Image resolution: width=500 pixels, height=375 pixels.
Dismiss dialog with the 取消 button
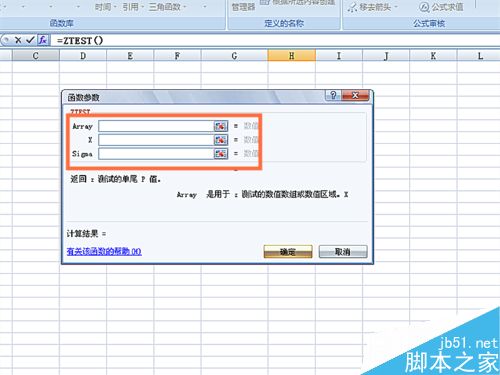click(x=343, y=252)
